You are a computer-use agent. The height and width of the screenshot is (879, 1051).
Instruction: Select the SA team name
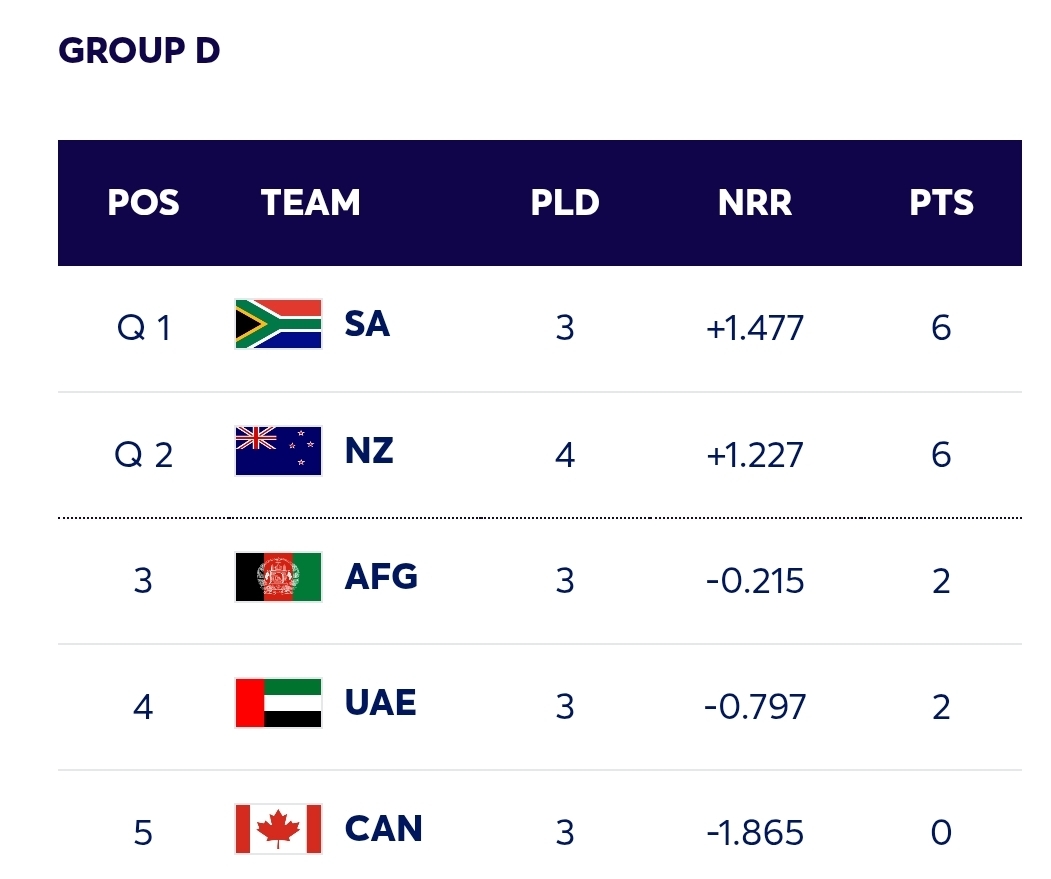(367, 324)
